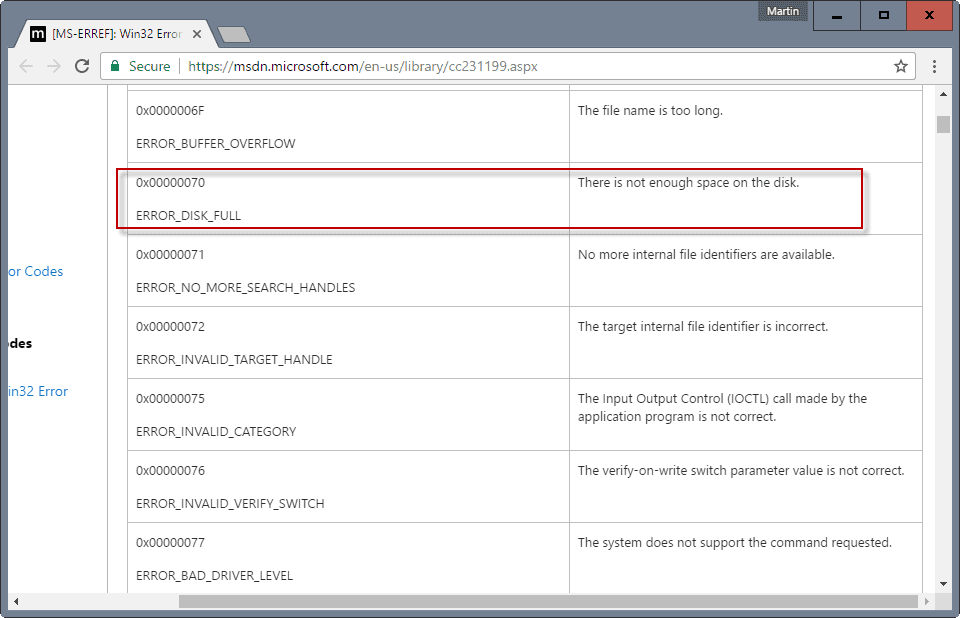This screenshot has height=618, width=960.
Task: Go forward with the forward arrow
Action: [x=54, y=66]
